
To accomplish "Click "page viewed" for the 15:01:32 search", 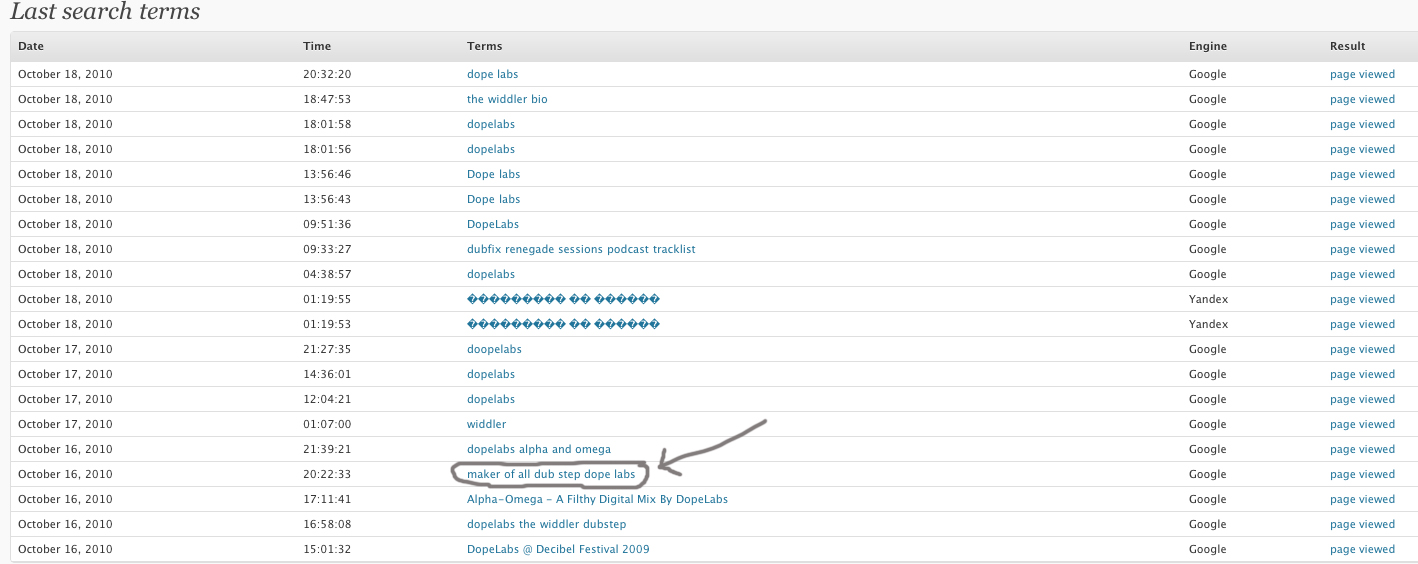I will [1362, 549].
